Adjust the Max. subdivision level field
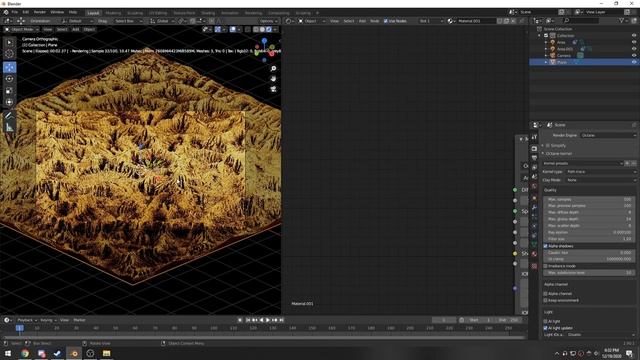 [x=589, y=273]
